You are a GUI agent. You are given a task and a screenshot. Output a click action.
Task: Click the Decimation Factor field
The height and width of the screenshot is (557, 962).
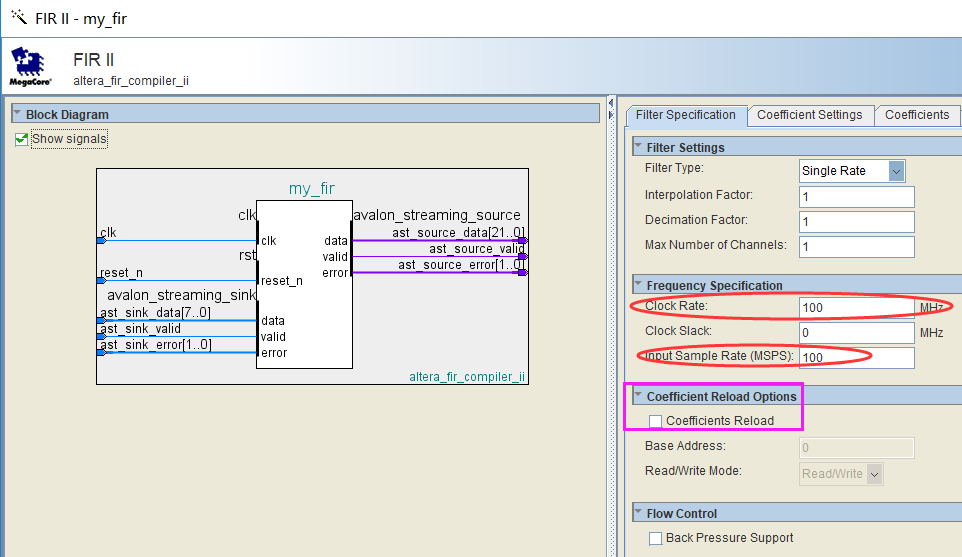tap(856, 222)
